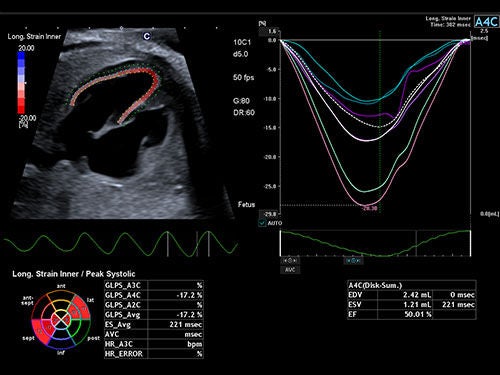Click the strain color scale bar
Viewport: 500px width, 375px height.
click(x=21, y=83)
